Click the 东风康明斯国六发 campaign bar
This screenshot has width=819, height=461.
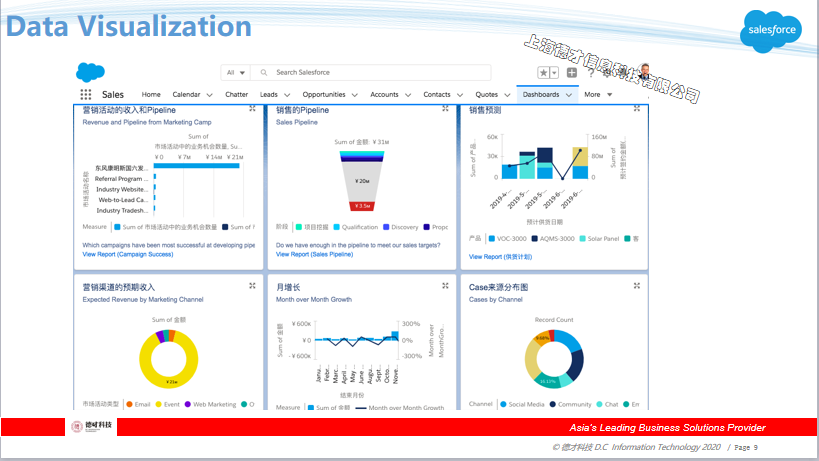pos(196,166)
